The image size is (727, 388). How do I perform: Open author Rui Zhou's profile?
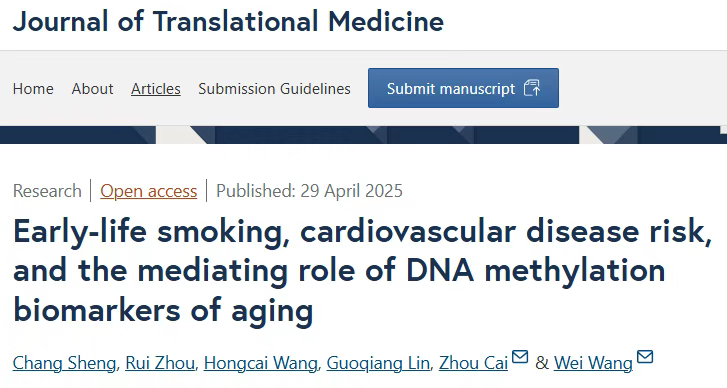point(160,363)
